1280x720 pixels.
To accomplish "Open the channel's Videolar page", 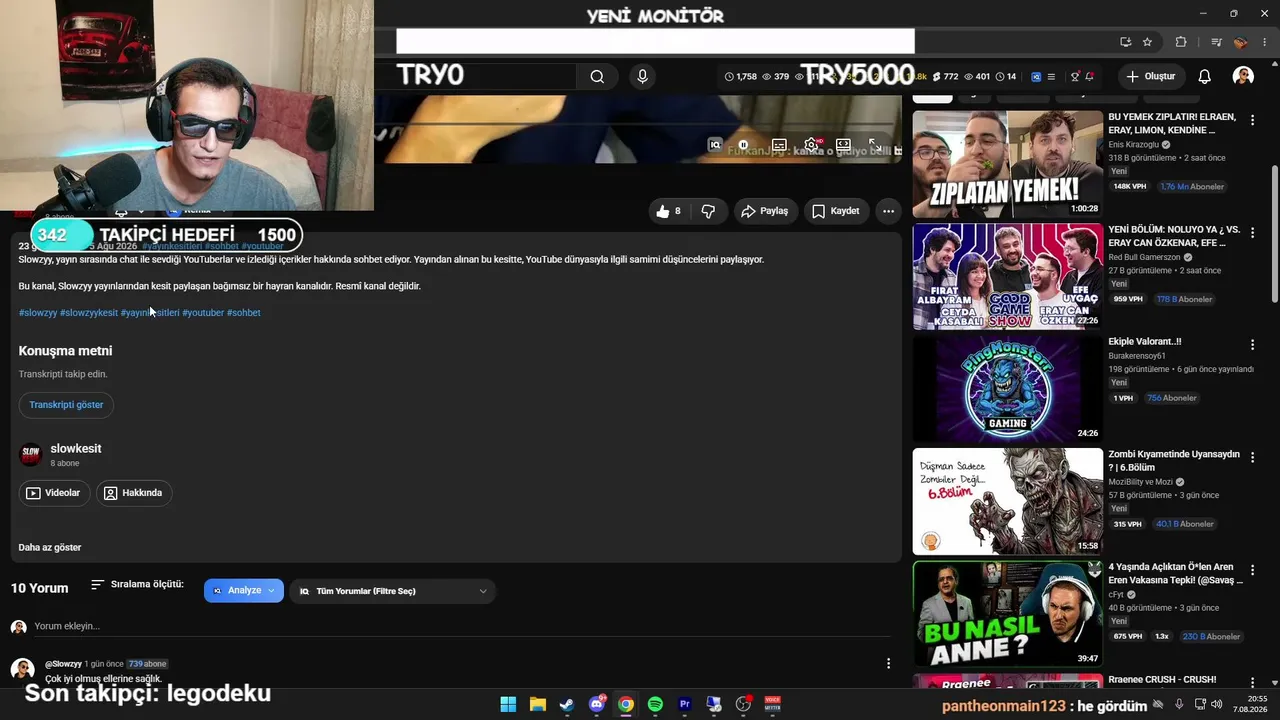I will click(x=55, y=493).
